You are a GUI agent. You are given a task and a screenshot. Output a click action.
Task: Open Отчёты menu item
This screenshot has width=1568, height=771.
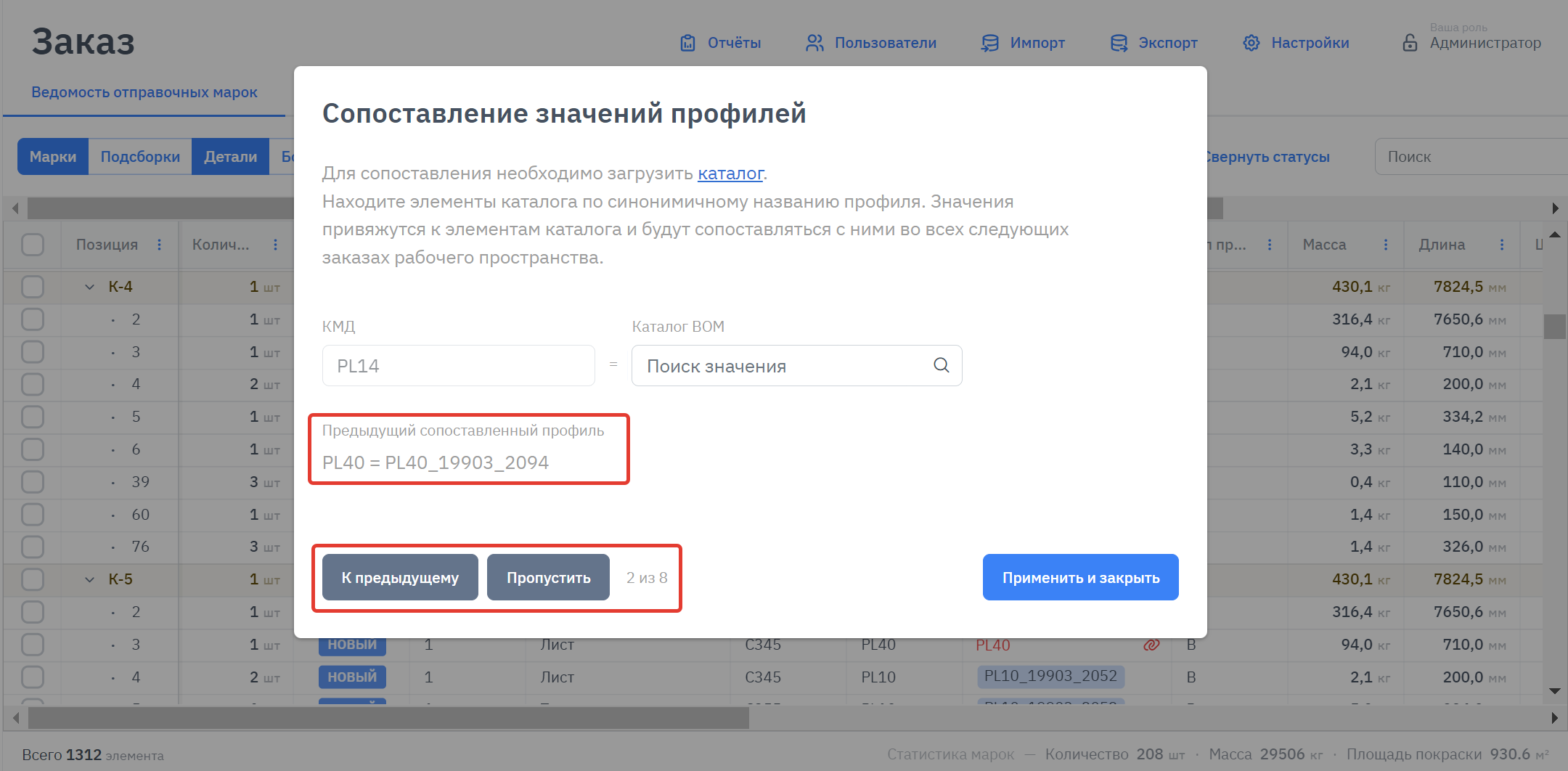(734, 43)
